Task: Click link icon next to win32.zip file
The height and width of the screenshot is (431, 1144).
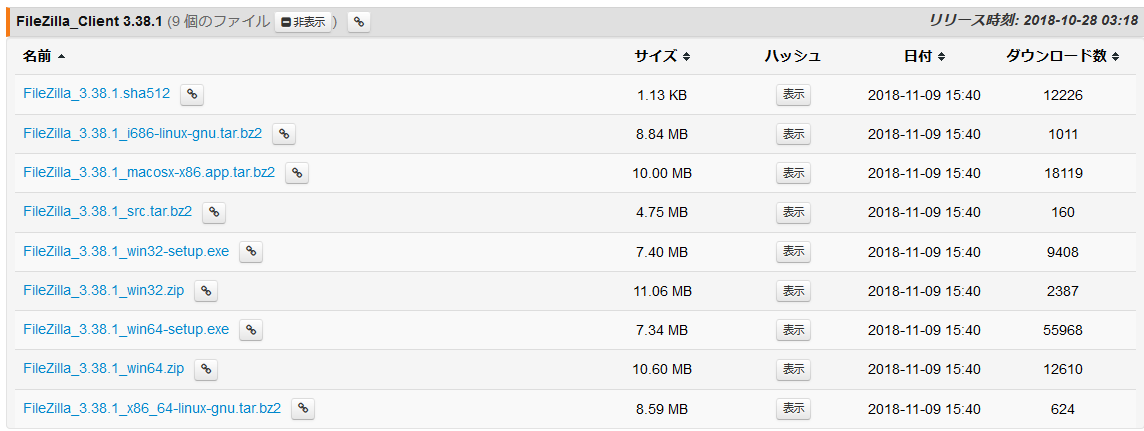Action: (206, 291)
